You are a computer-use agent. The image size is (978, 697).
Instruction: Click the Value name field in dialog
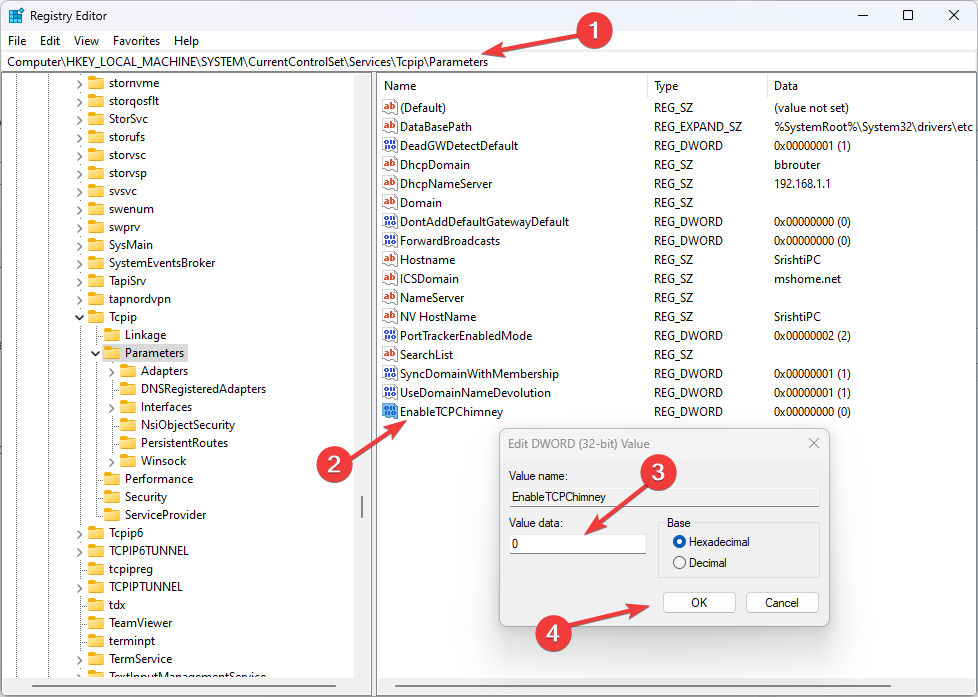(664, 497)
